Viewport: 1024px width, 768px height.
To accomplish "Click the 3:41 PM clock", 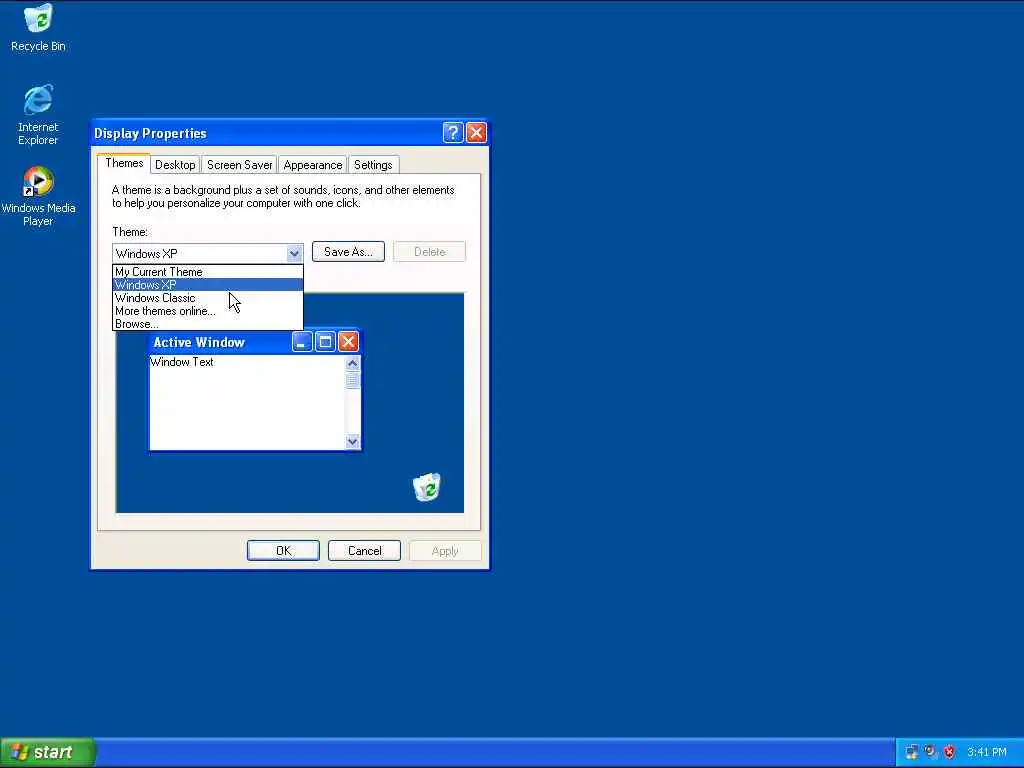I will 987,752.
